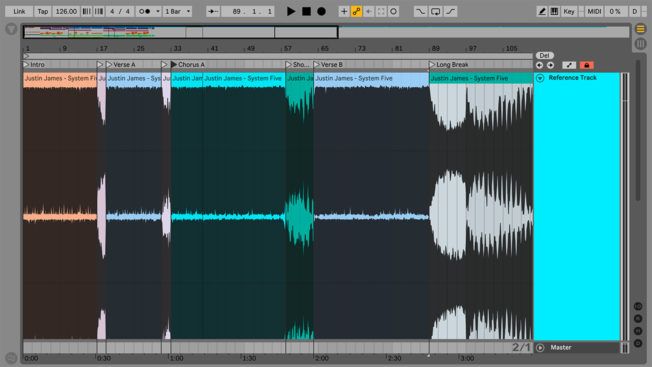652x367 pixels.
Task: Expand the Master track unfold button
Action: pyautogui.click(x=540, y=347)
